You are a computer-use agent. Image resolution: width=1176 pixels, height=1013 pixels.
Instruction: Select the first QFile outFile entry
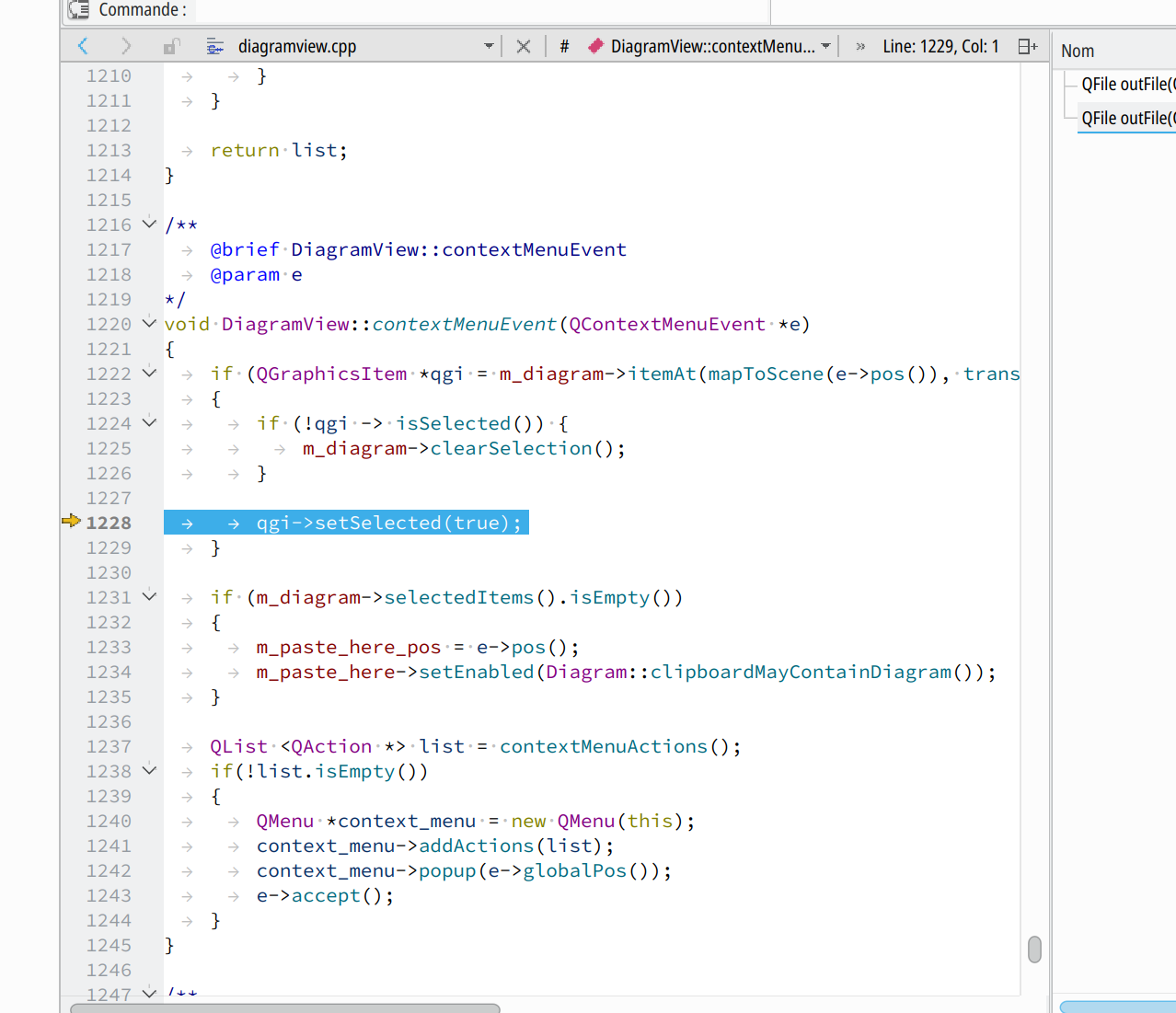point(1128,84)
